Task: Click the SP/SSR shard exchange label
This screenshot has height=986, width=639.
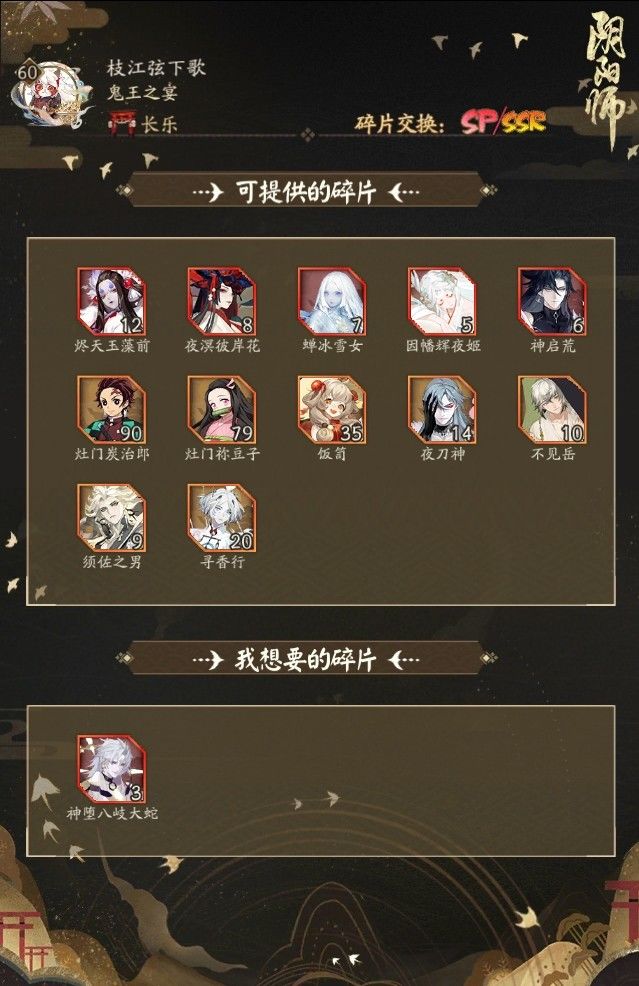Action: (x=503, y=121)
